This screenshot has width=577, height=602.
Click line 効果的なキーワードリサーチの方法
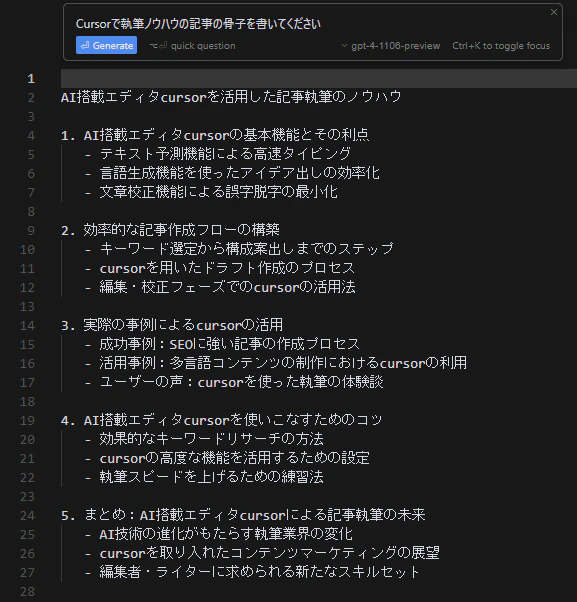pos(212,439)
